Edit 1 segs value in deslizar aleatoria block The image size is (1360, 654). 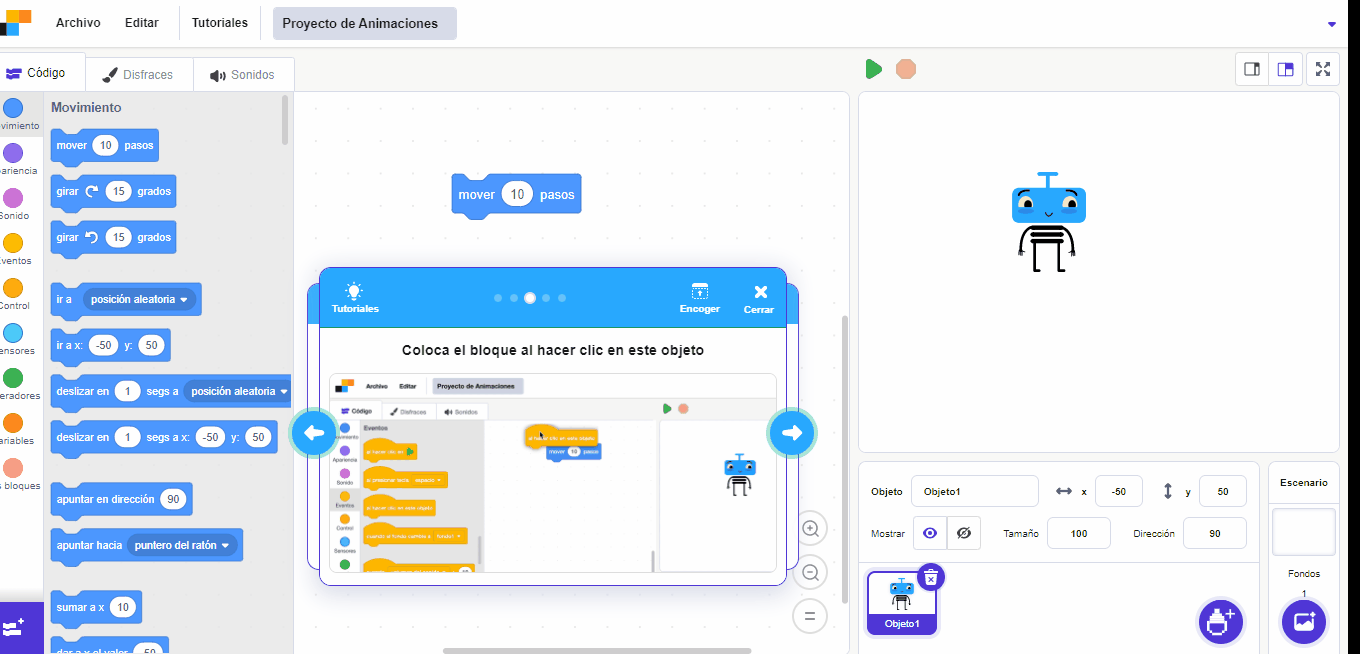click(127, 391)
